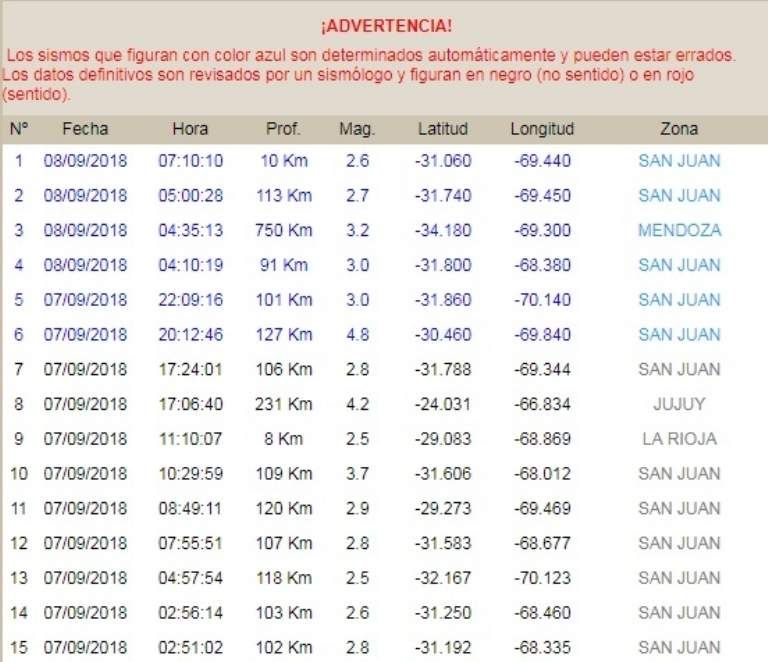768x662 pixels.
Task: Open the MENDOZA zone link in row 3
Action: pos(679,230)
